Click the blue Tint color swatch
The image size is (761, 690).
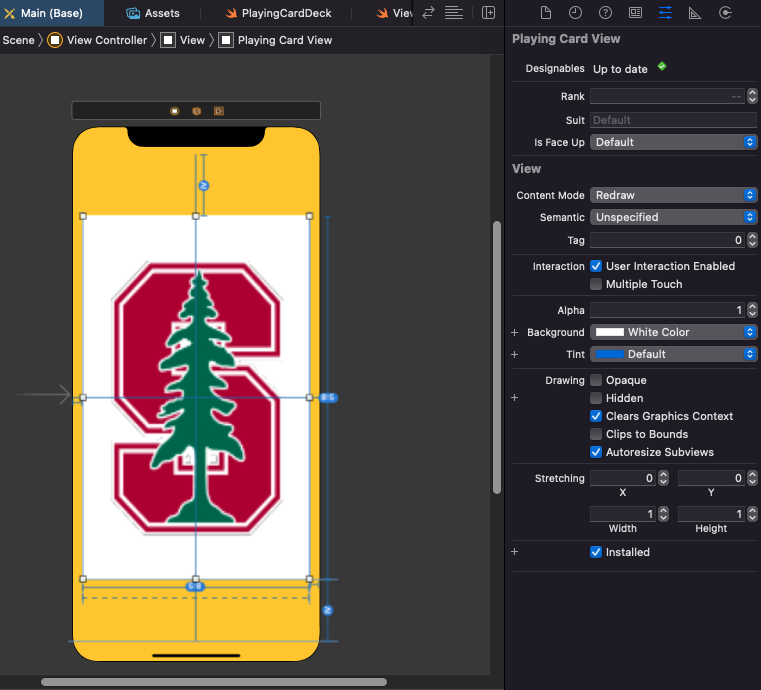610,354
